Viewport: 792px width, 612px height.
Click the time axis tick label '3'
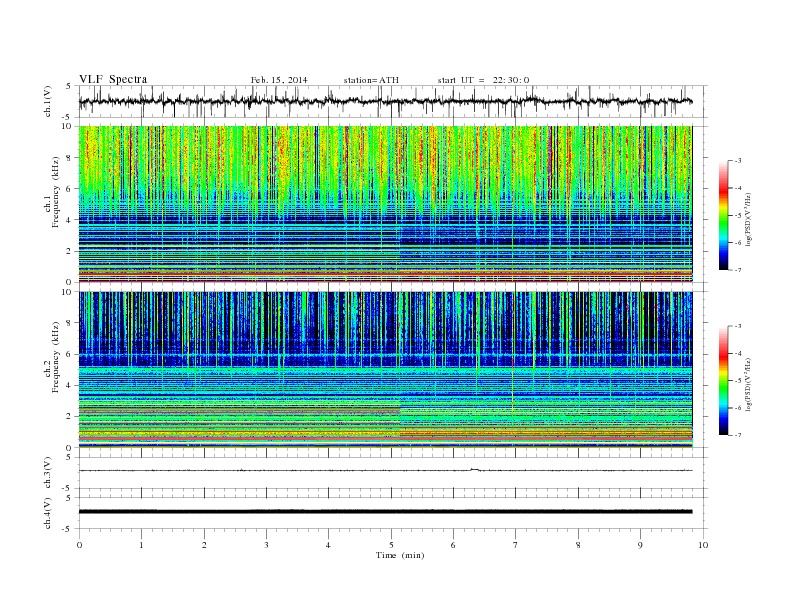(266, 545)
